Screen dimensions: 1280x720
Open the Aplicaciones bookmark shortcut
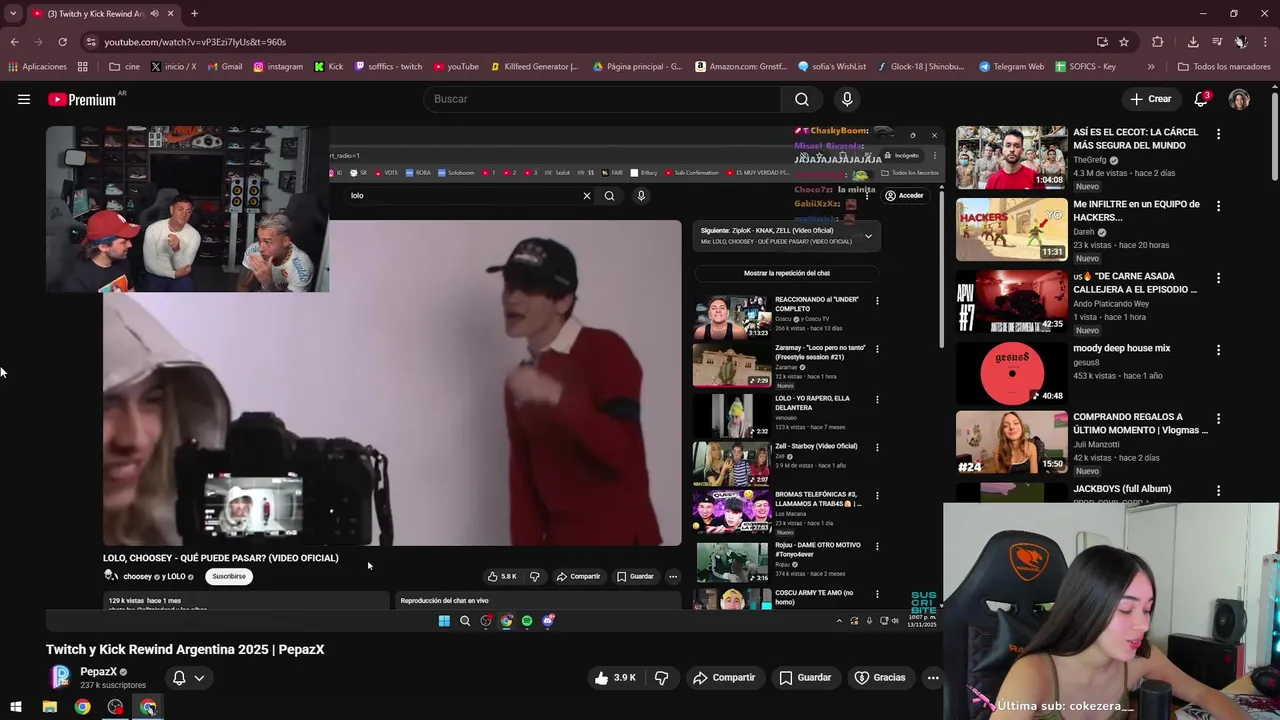pos(37,67)
